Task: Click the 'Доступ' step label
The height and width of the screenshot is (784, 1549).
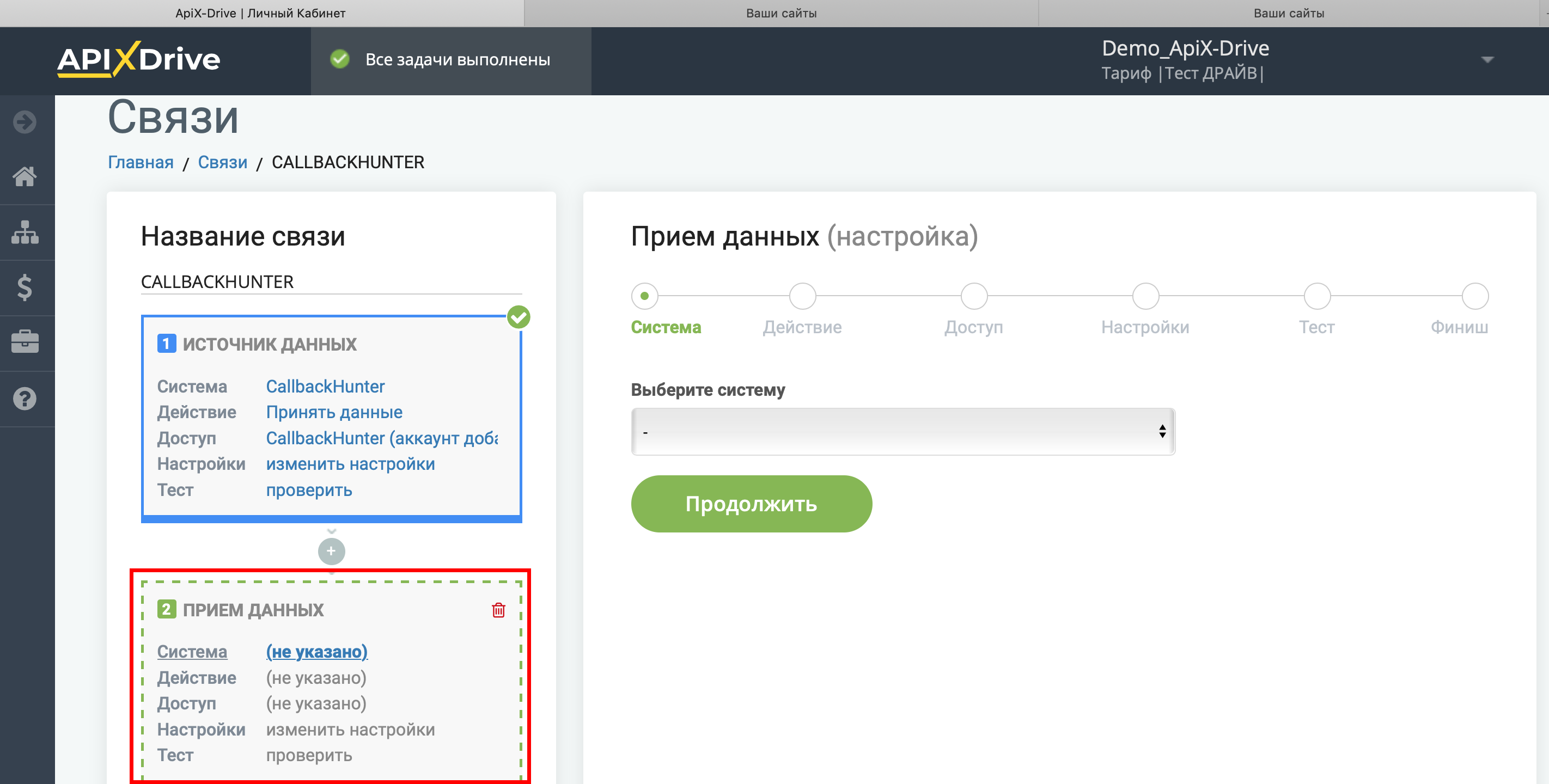Action: tap(973, 327)
